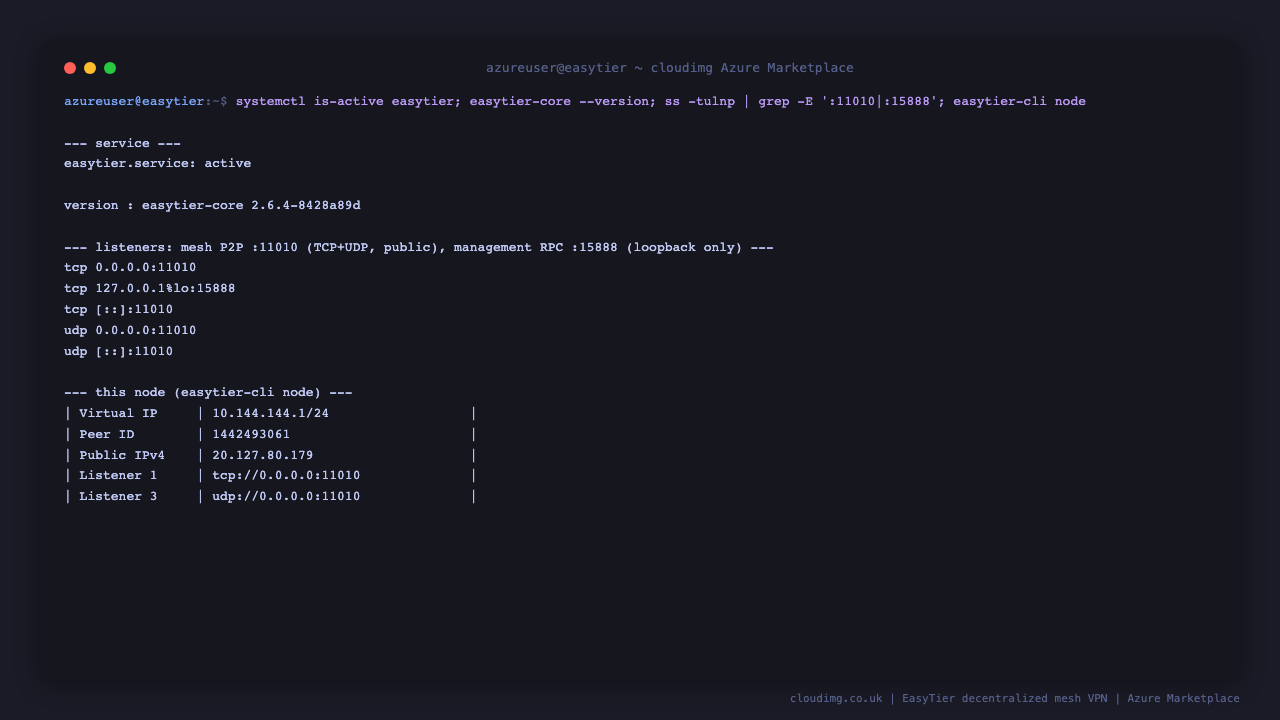1280x720 pixels.
Task: Click the peer ID value '1442493061'
Action: [251, 434]
